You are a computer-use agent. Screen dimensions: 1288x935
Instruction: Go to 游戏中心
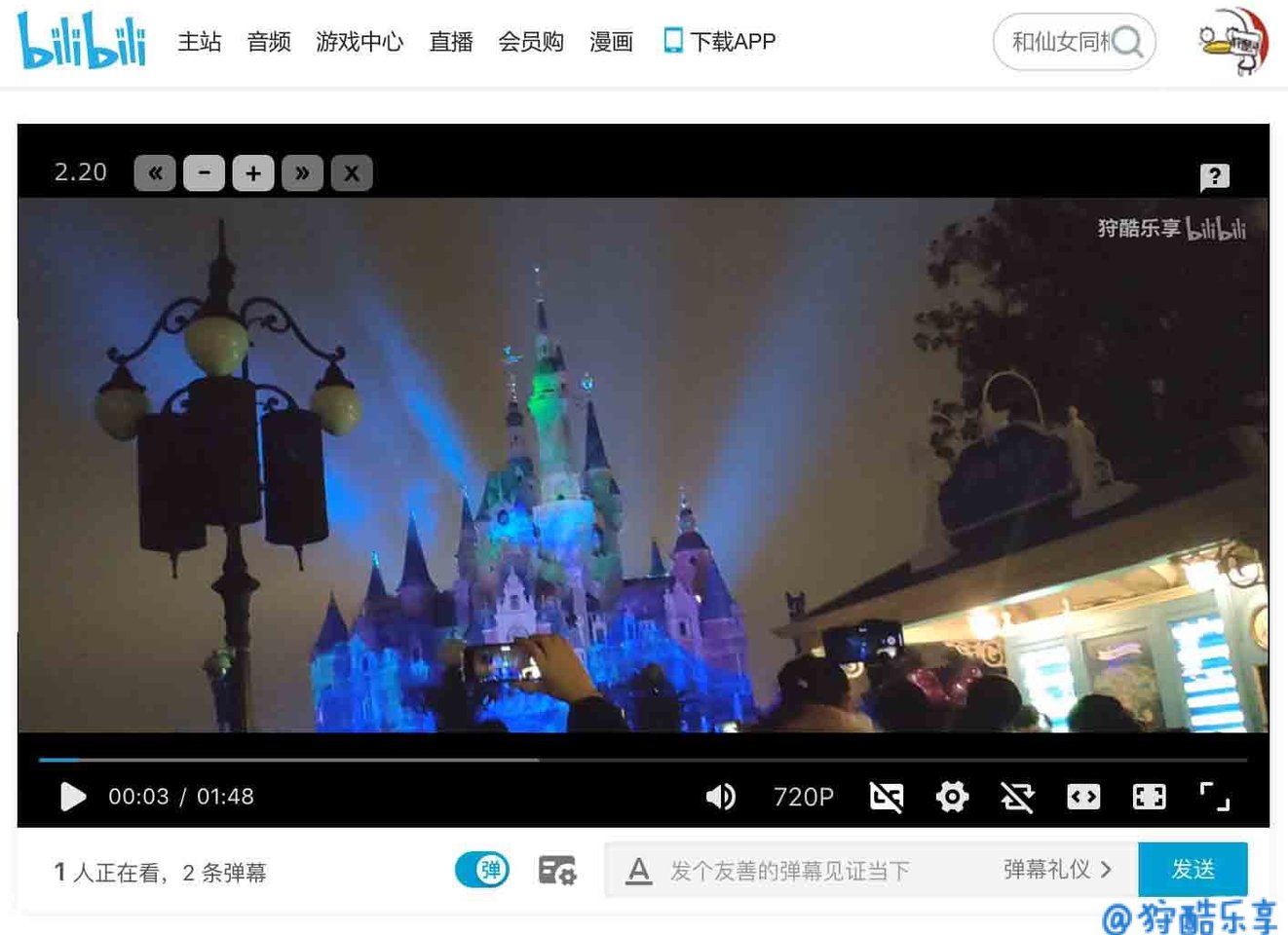tap(360, 42)
